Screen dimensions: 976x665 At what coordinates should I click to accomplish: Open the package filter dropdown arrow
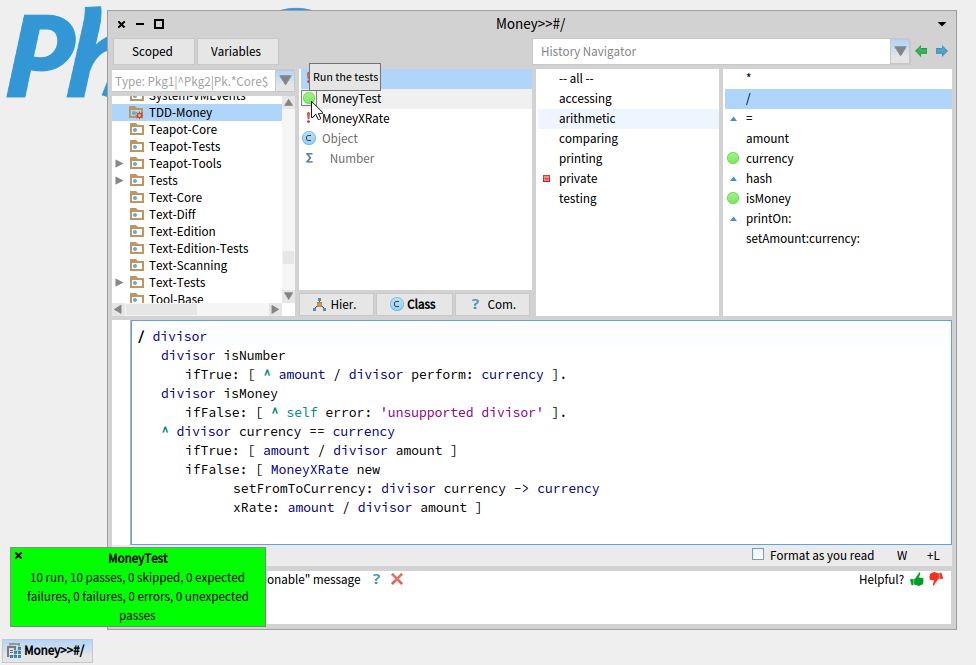[285, 81]
